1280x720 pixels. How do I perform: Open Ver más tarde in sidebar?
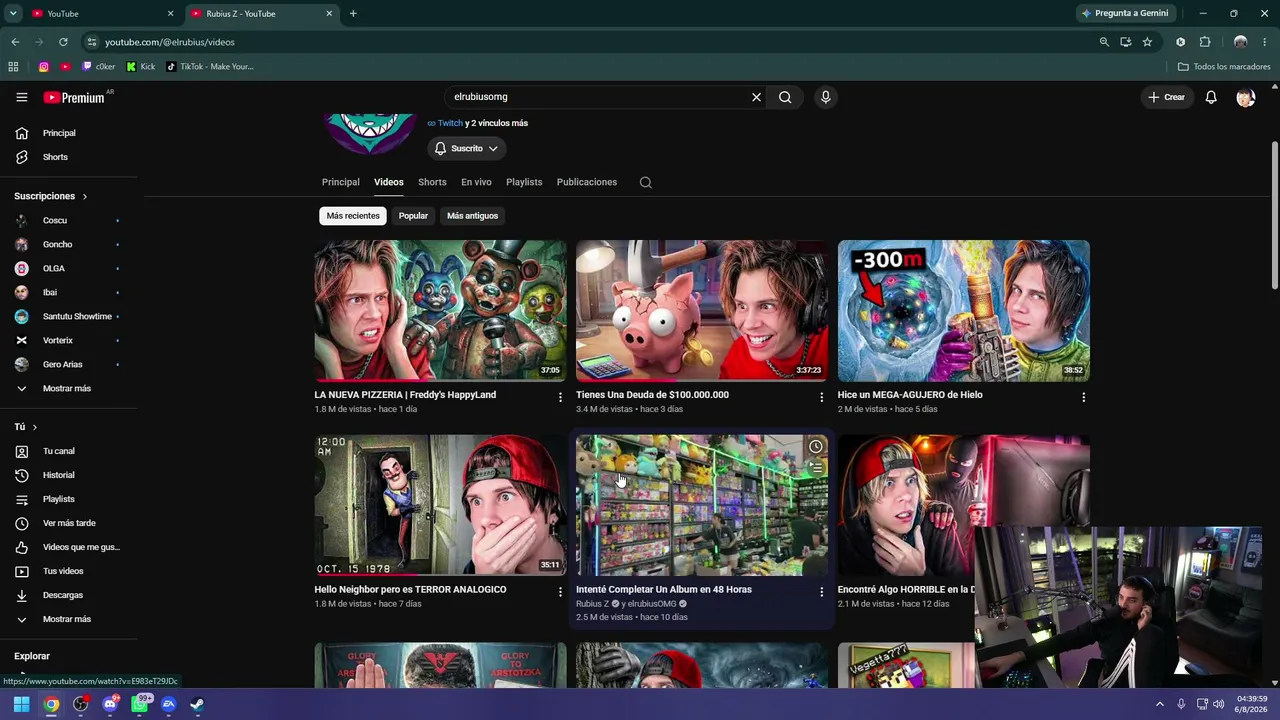pos(69,523)
